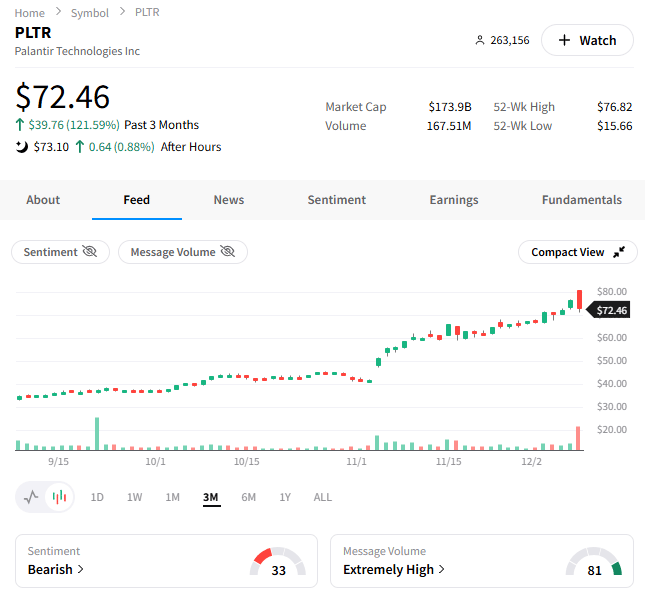The image size is (645, 592).
Task: Click the sentiment gauge showing 33
Action: [278, 562]
